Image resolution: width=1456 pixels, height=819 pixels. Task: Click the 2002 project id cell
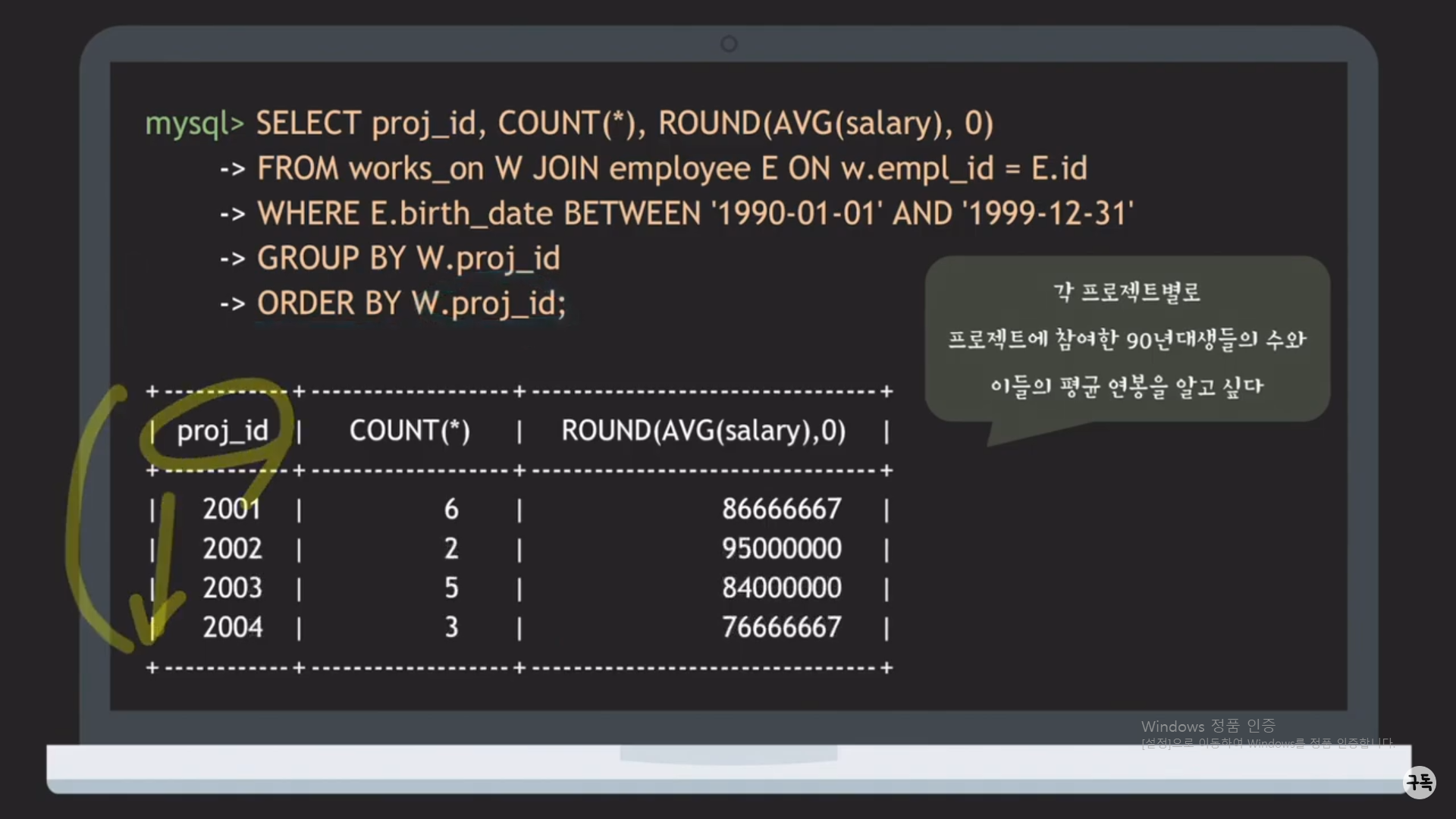231,548
